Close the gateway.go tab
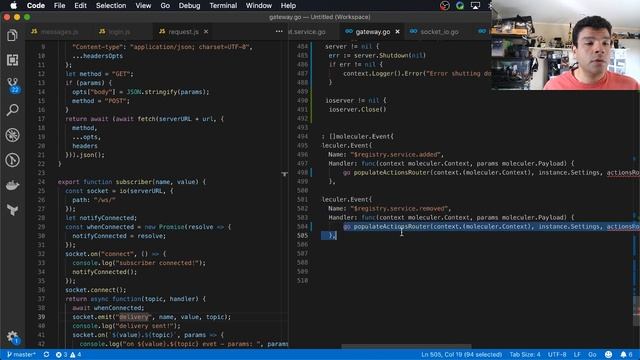640x360 pixels. click(x=398, y=31)
